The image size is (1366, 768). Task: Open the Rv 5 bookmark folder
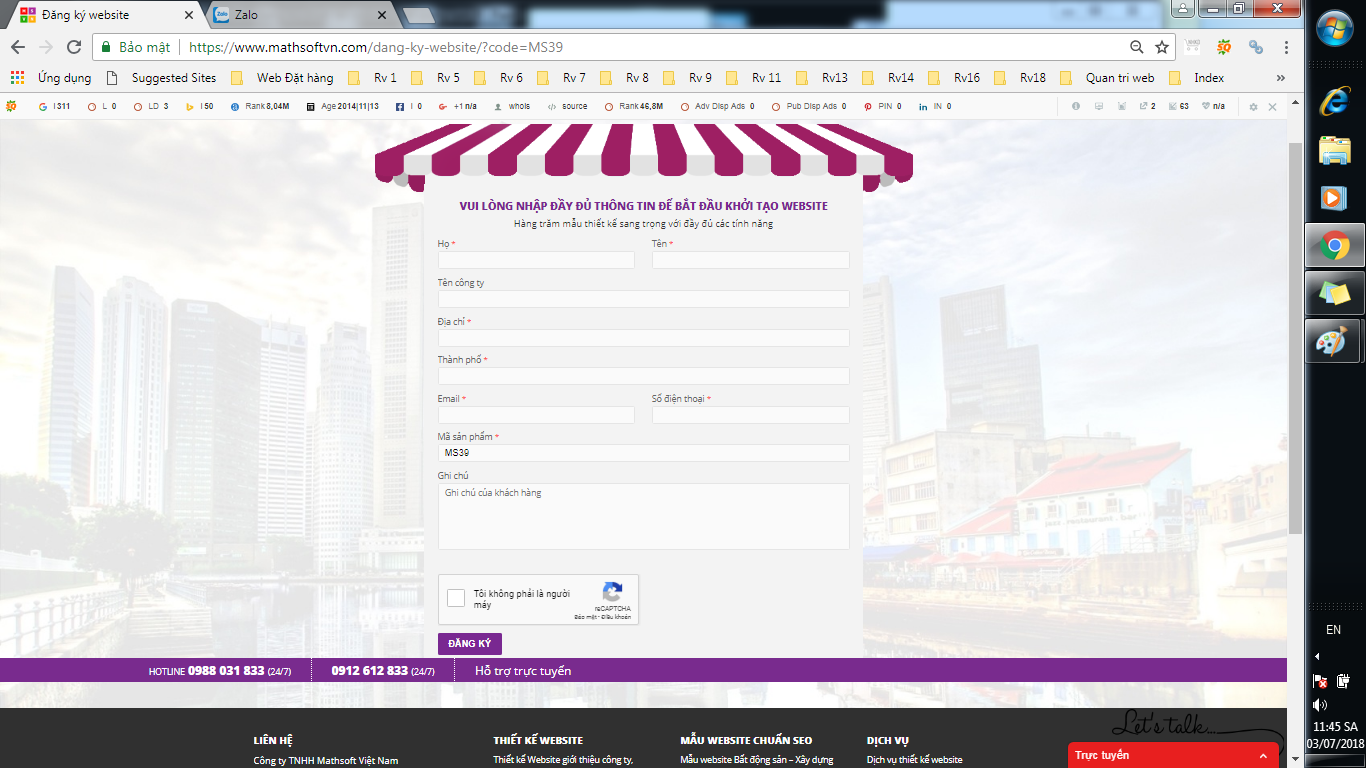pos(435,77)
